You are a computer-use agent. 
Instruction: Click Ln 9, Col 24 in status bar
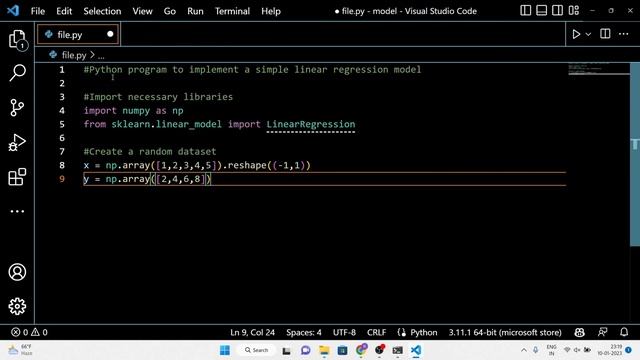pyautogui.click(x=252, y=332)
